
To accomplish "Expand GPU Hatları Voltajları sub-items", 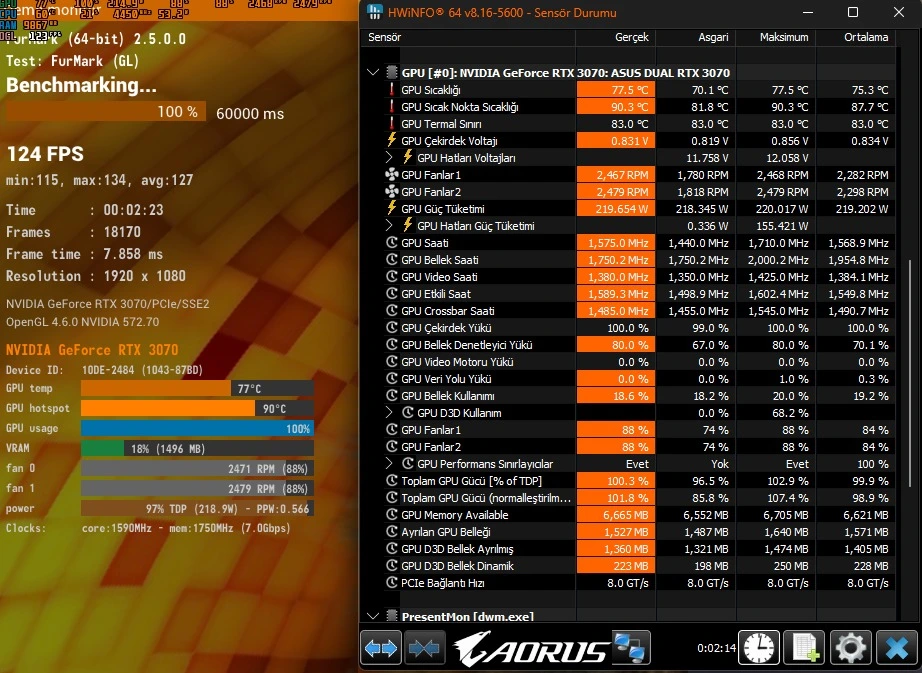I will click(389, 157).
